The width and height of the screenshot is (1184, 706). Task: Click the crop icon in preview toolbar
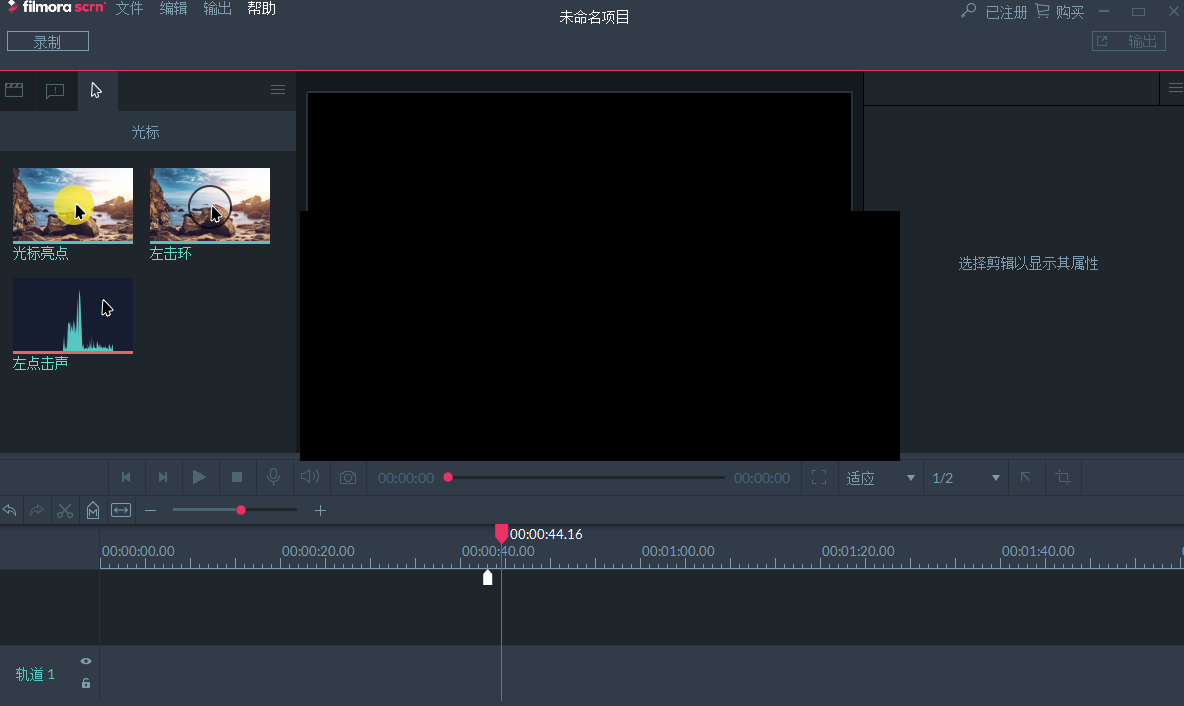coord(1063,478)
